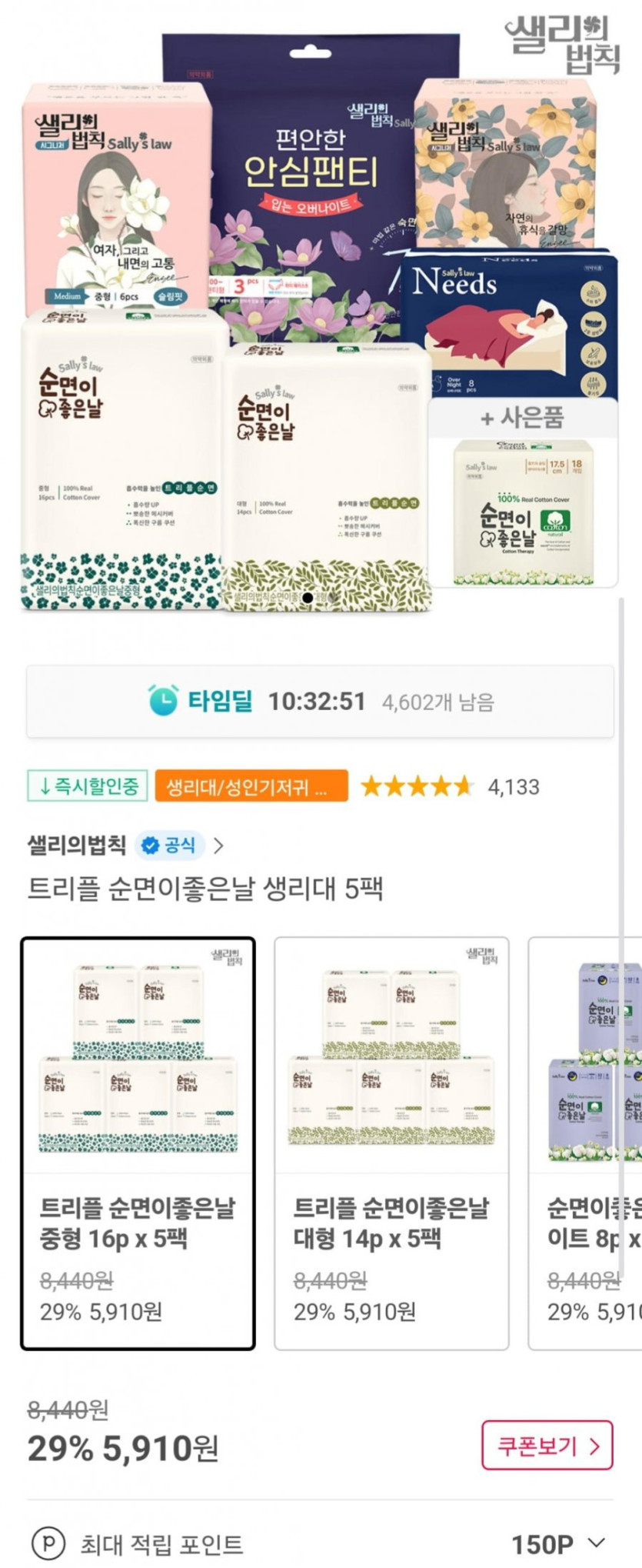The image size is (642, 1568).
Task: Click the 샐리의법칙 logo at top right
Action: 562,45
